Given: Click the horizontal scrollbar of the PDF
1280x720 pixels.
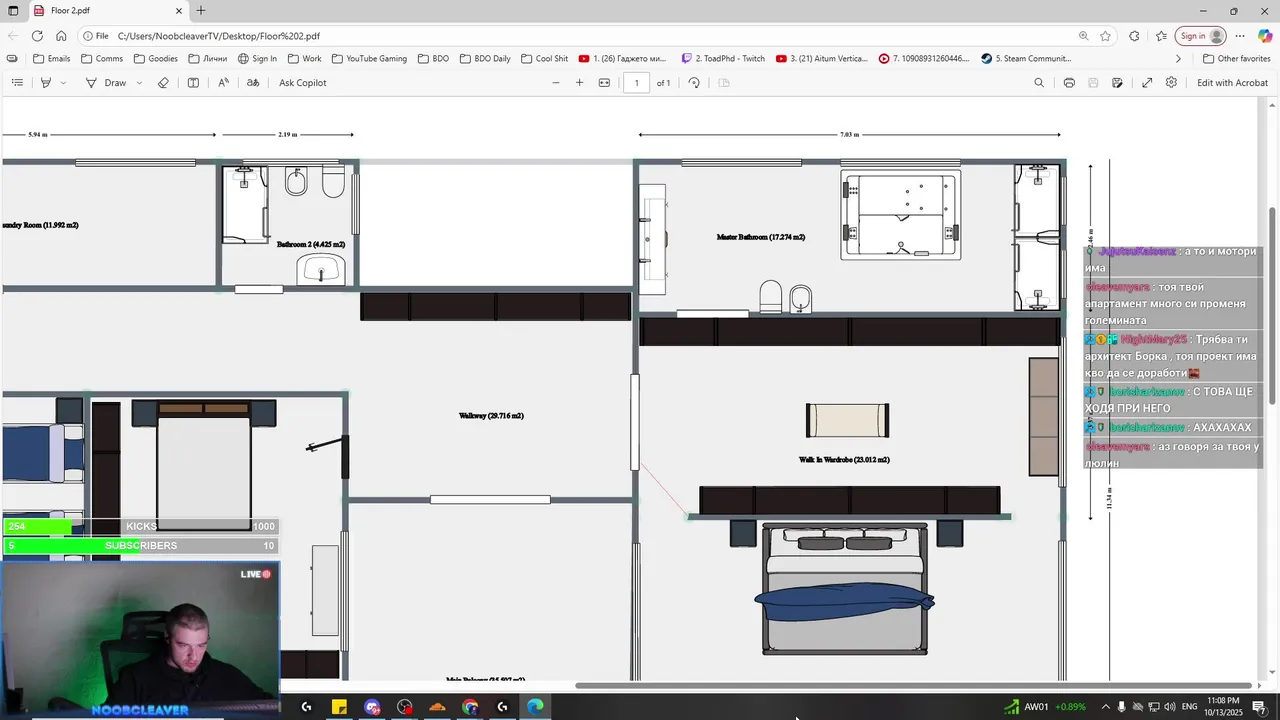Looking at the screenshot, I should tap(914, 686).
